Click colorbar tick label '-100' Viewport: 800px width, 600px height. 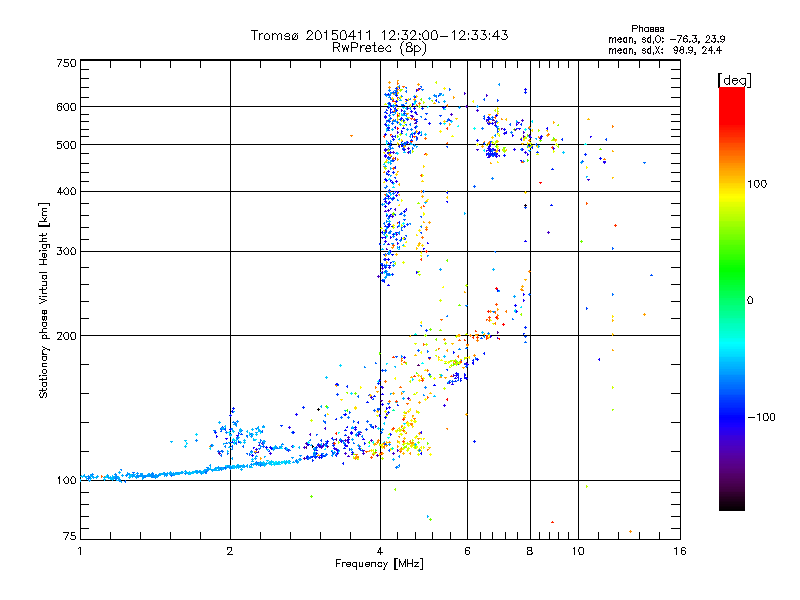point(762,417)
